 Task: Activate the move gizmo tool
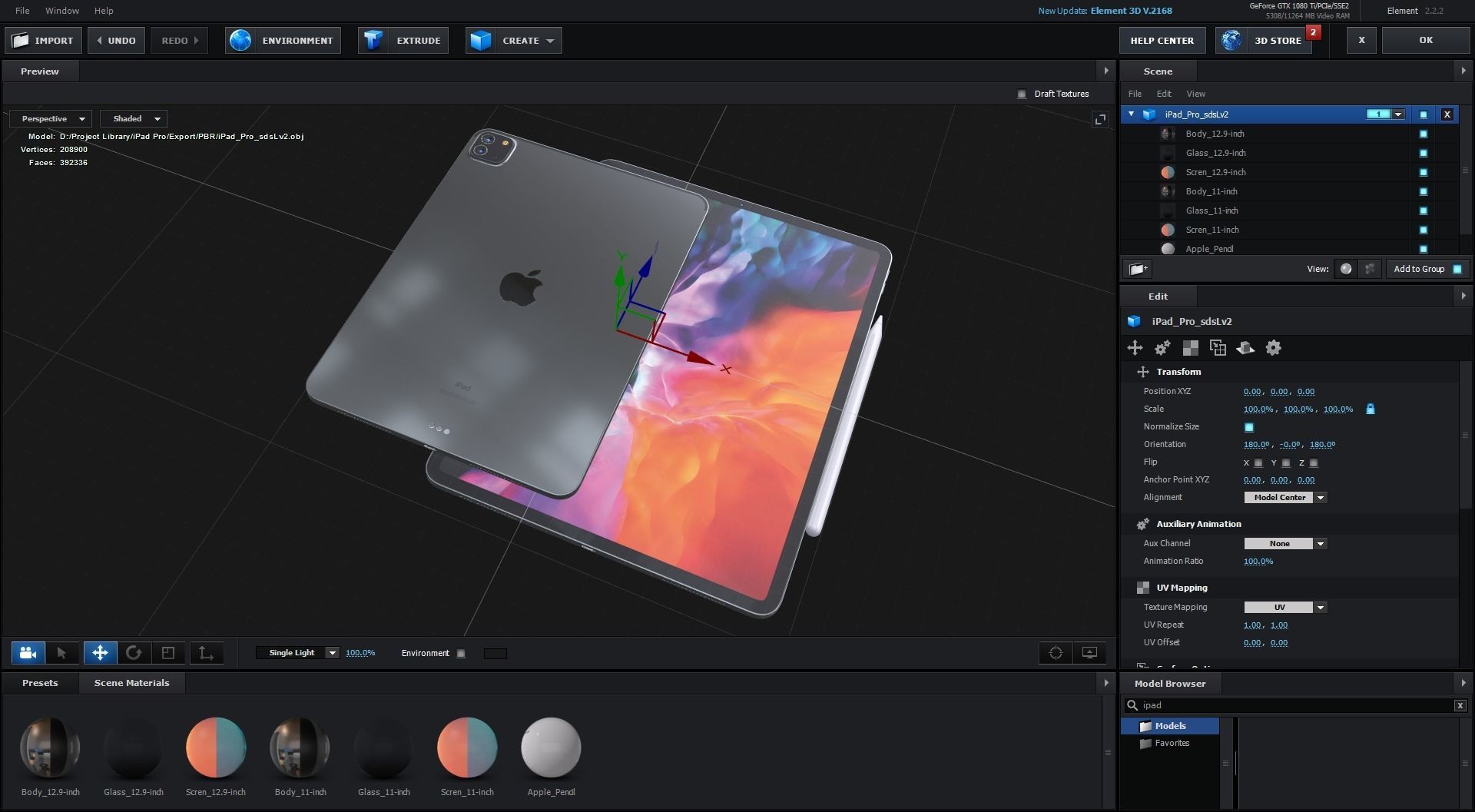pos(100,653)
